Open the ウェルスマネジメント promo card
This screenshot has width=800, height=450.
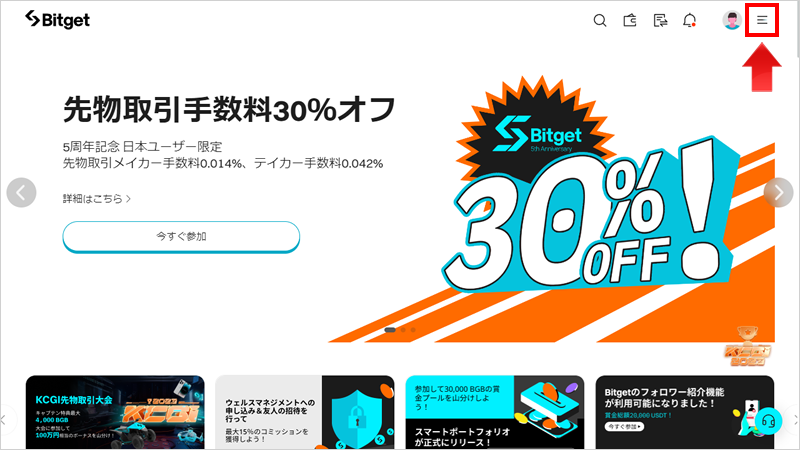pyautogui.click(x=305, y=412)
